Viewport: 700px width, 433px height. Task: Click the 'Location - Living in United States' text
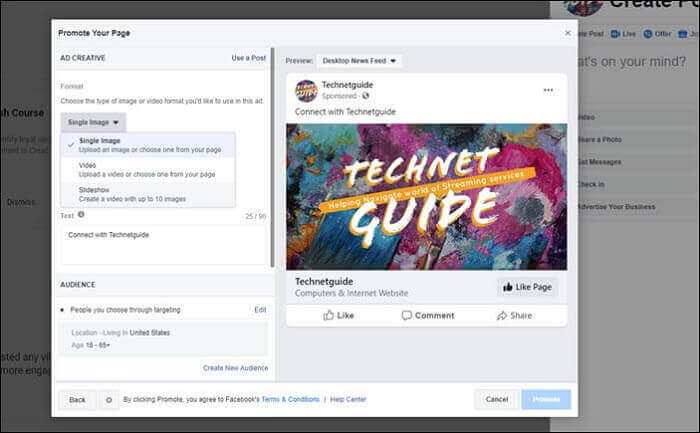[121, 333]
